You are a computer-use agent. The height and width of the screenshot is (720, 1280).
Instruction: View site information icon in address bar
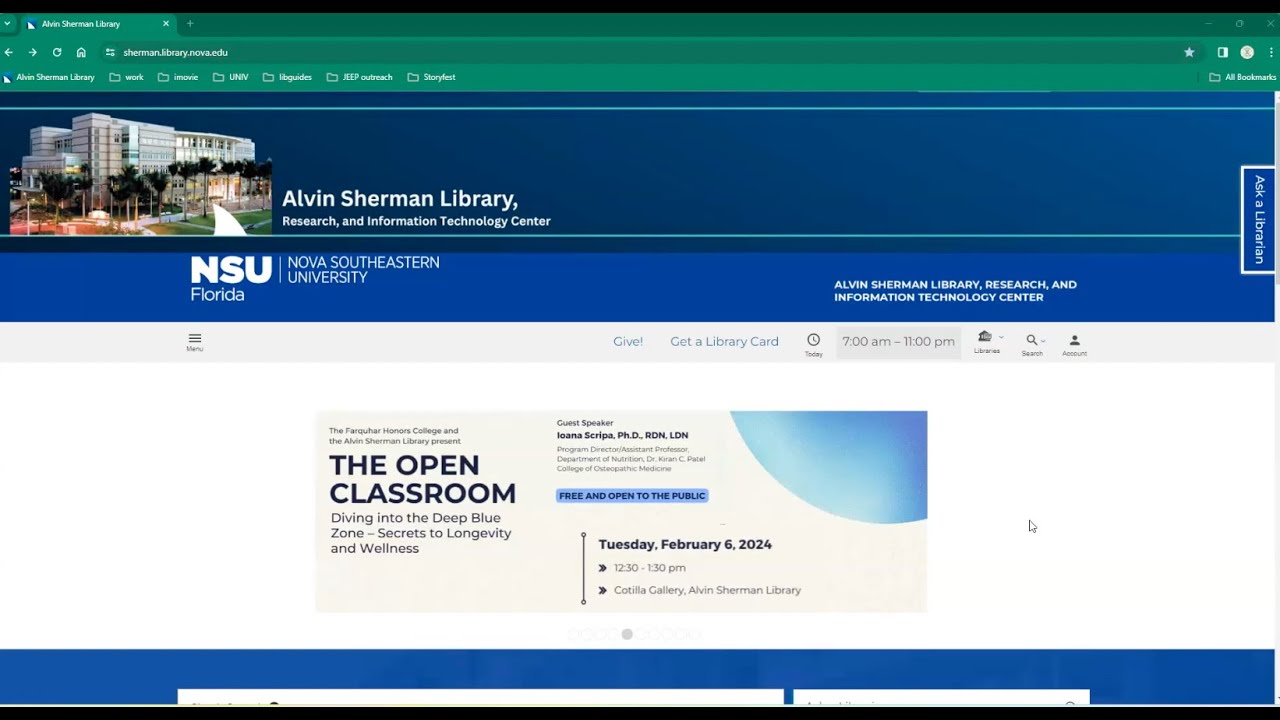click(110, 52)
